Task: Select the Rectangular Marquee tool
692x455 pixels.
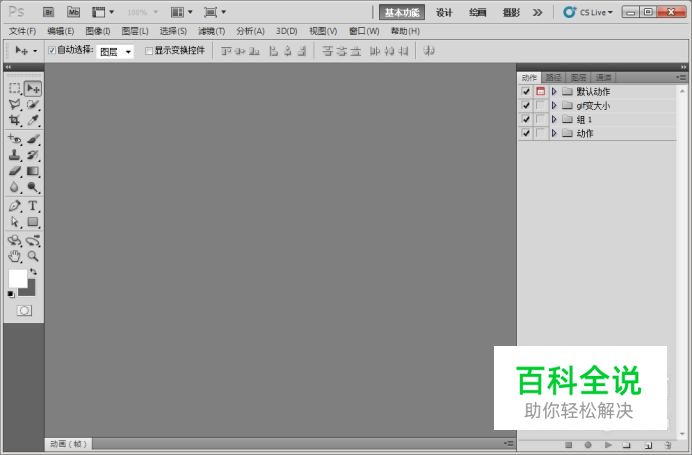Action: pyautogui.click(x=15, y=88)
